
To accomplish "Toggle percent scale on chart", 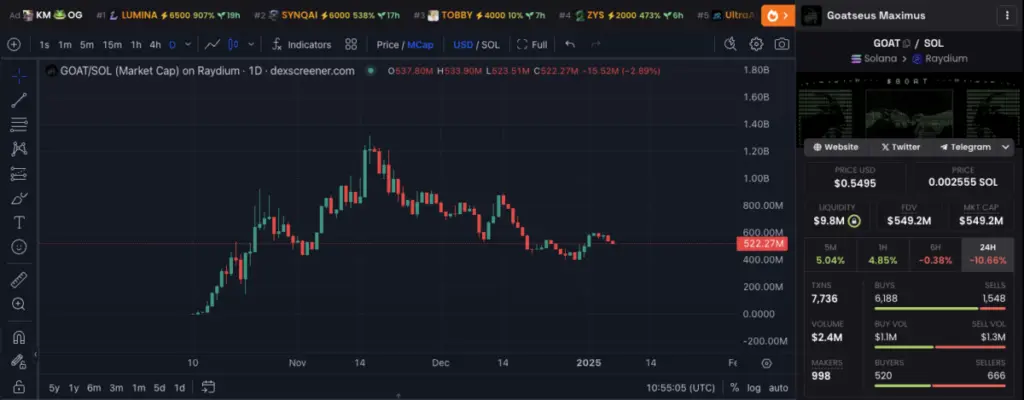I will 734,387.
